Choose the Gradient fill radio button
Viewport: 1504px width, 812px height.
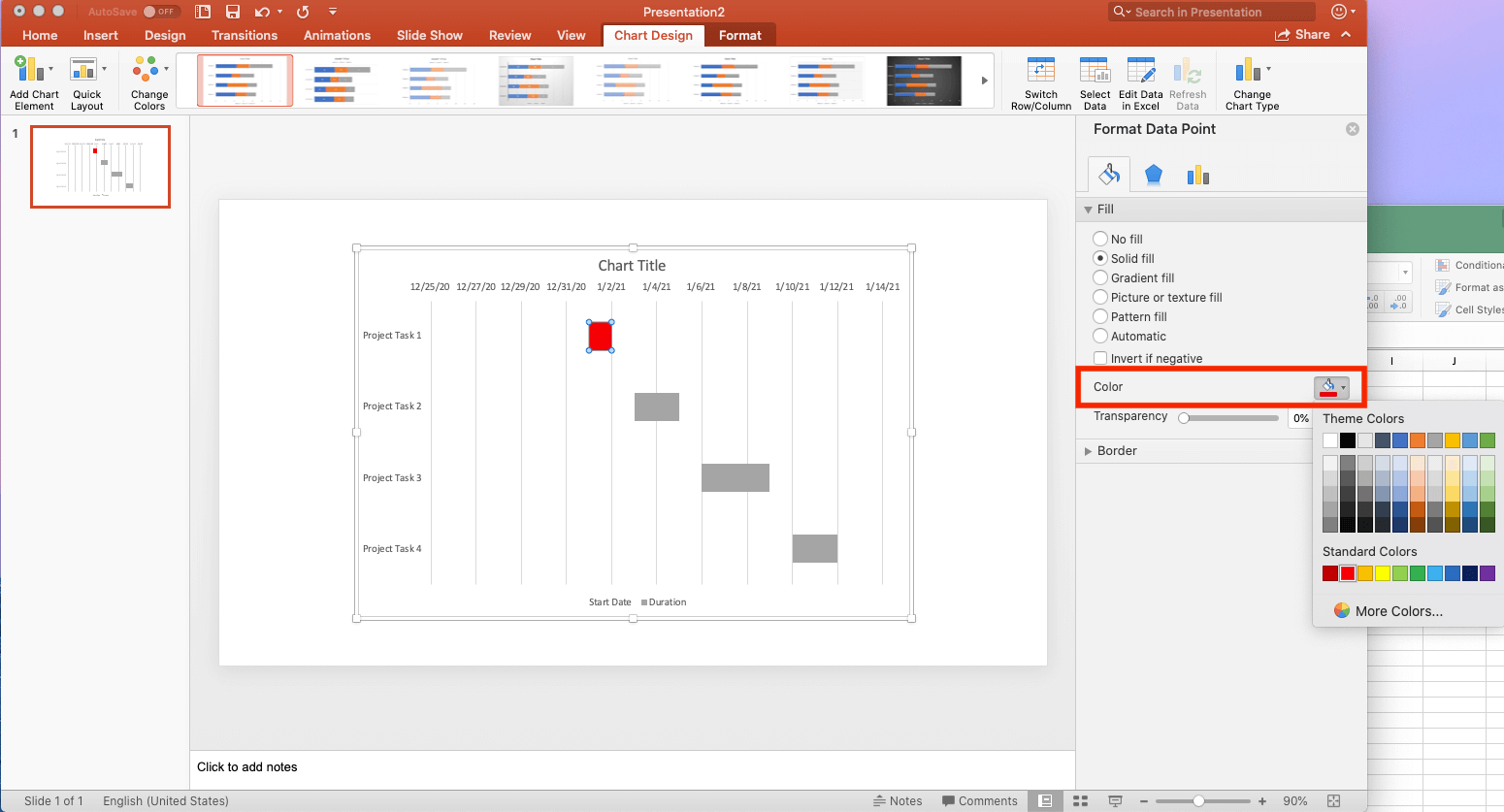(x=1100, y=277)
